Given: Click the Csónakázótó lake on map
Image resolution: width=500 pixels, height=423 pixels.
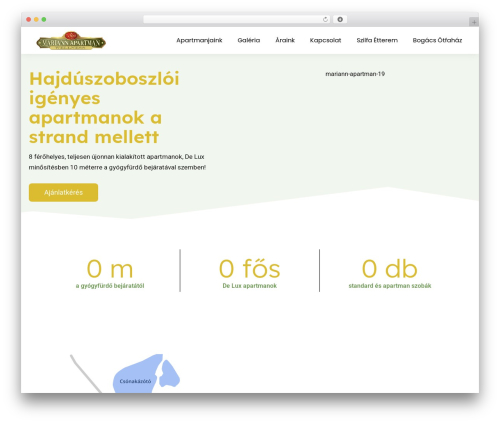Looking at the screenshot, I should pos(135,381).
